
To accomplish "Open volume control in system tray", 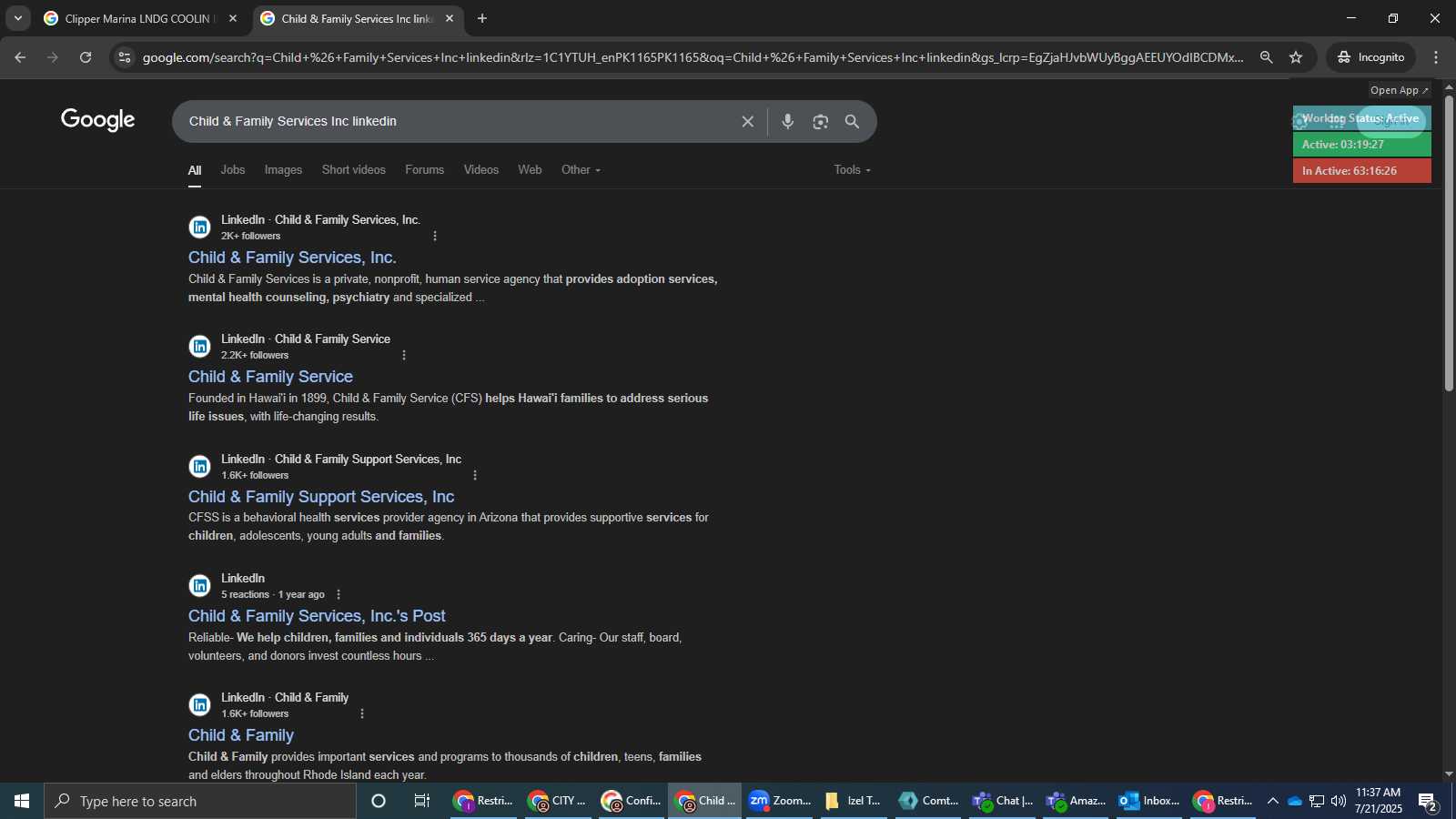I will click(x=1339, y=801).
